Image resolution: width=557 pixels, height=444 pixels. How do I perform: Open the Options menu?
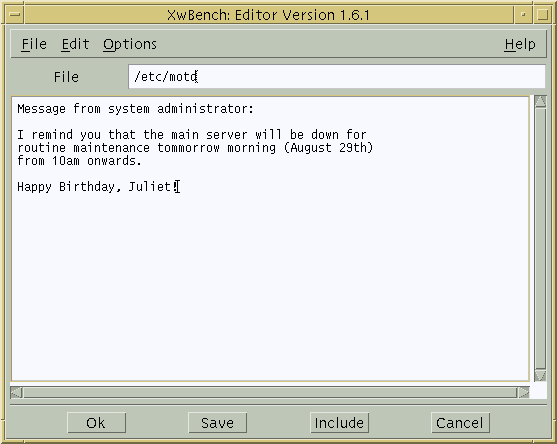click(x=130, y=44)
